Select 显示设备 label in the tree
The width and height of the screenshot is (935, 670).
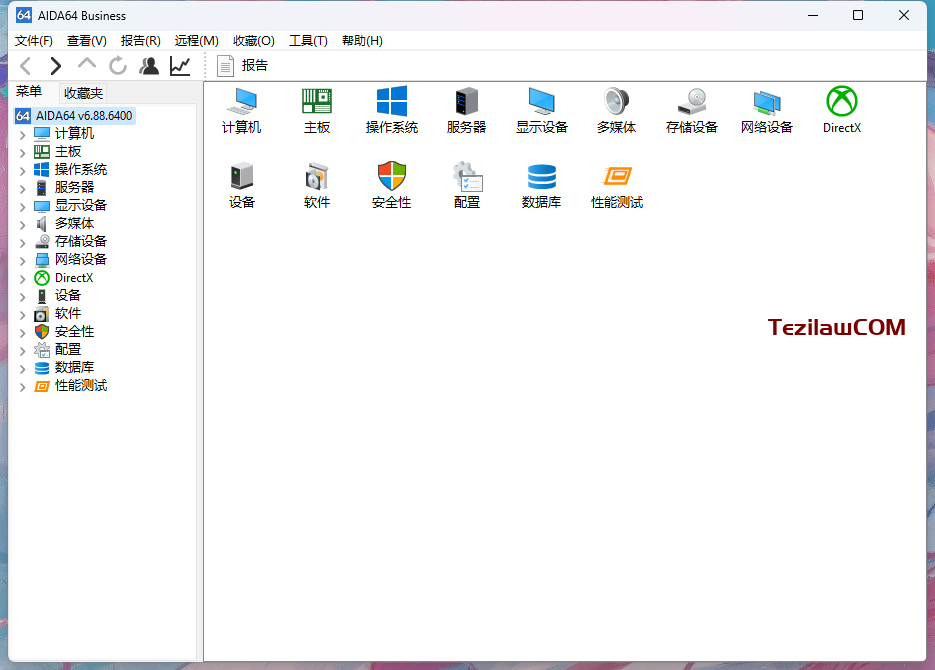point(81,205)
